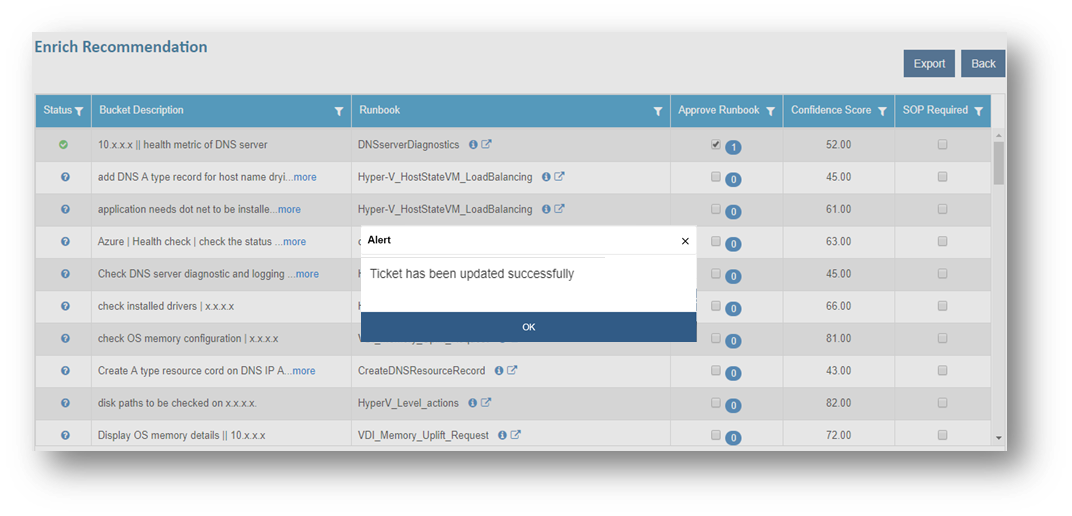Image resolution: width=1072 pixels, height=516 pixels.
Task: Sort by Approve Runbook column header
Action: pos(719,110)
